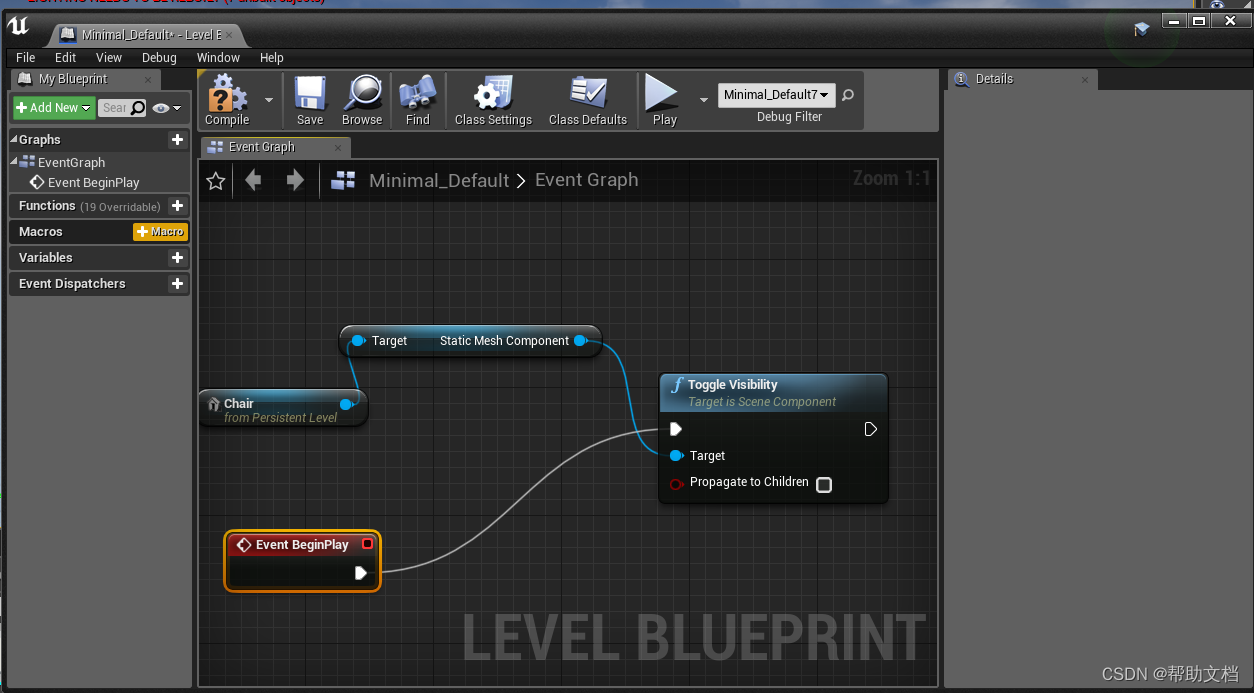
Task: Open the Play options dropdown arrow
Action: [x=703, y=100]
